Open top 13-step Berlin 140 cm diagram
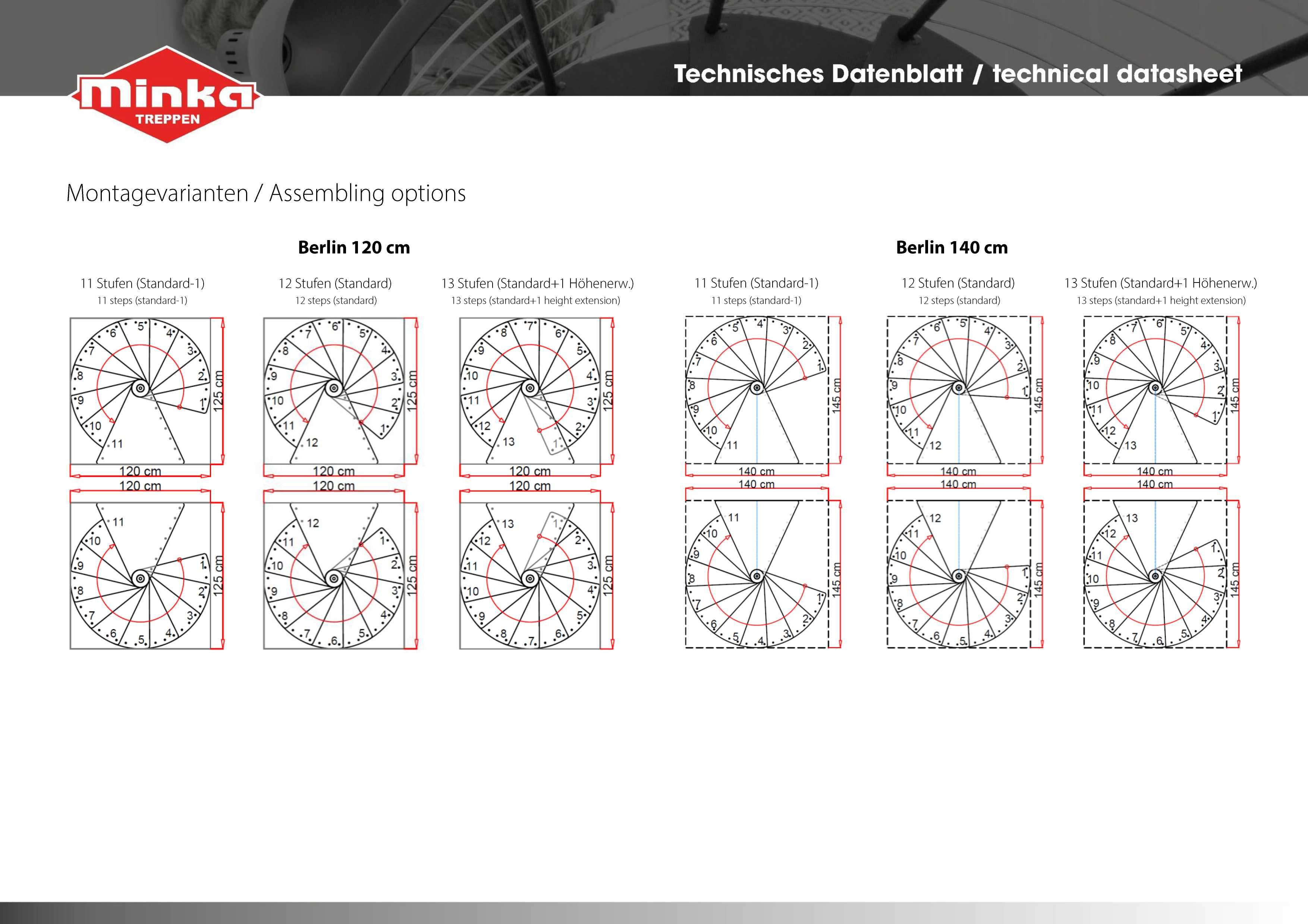 pyautogui.click(x=1161, y=396)
